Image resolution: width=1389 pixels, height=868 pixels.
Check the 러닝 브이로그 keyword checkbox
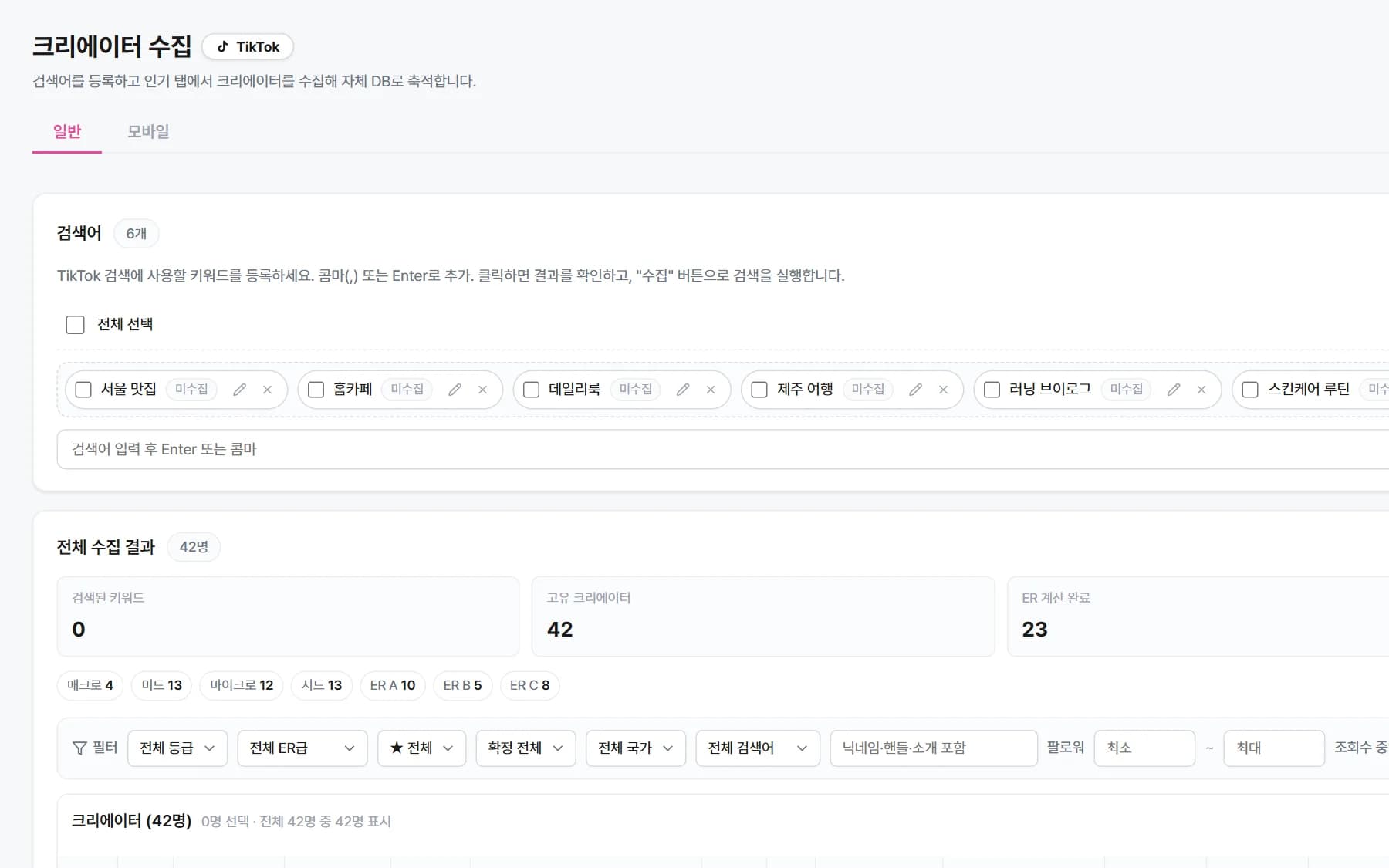pyautogui.click(x=992, y=390)
